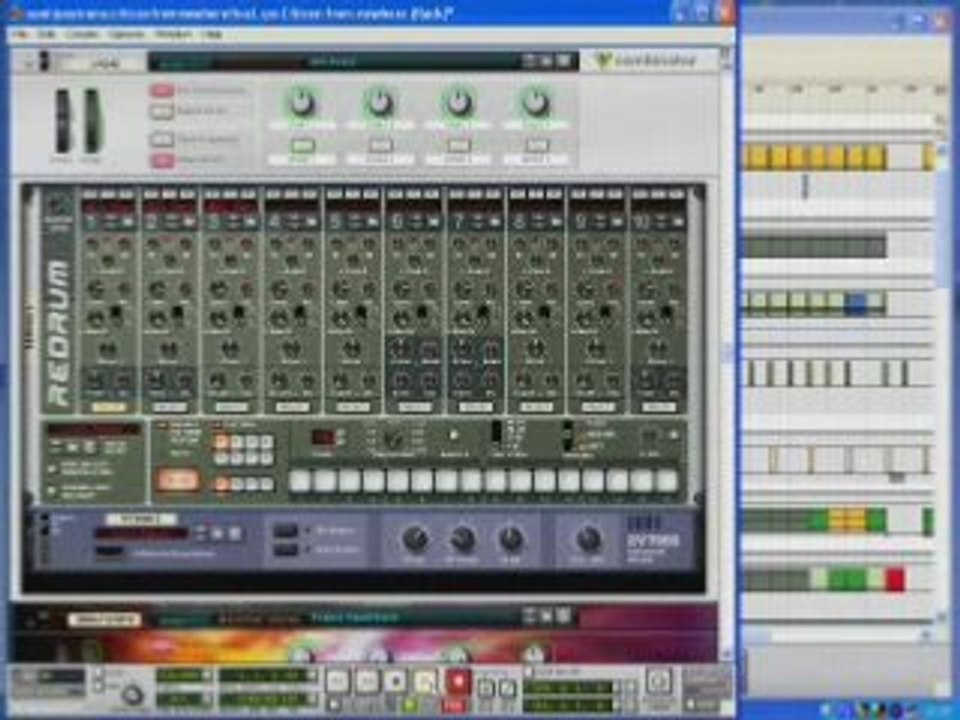The width and height of the screenshot is (960, 720).
Task: Click the first Redrum step button
Action: (x=300, y=481)
